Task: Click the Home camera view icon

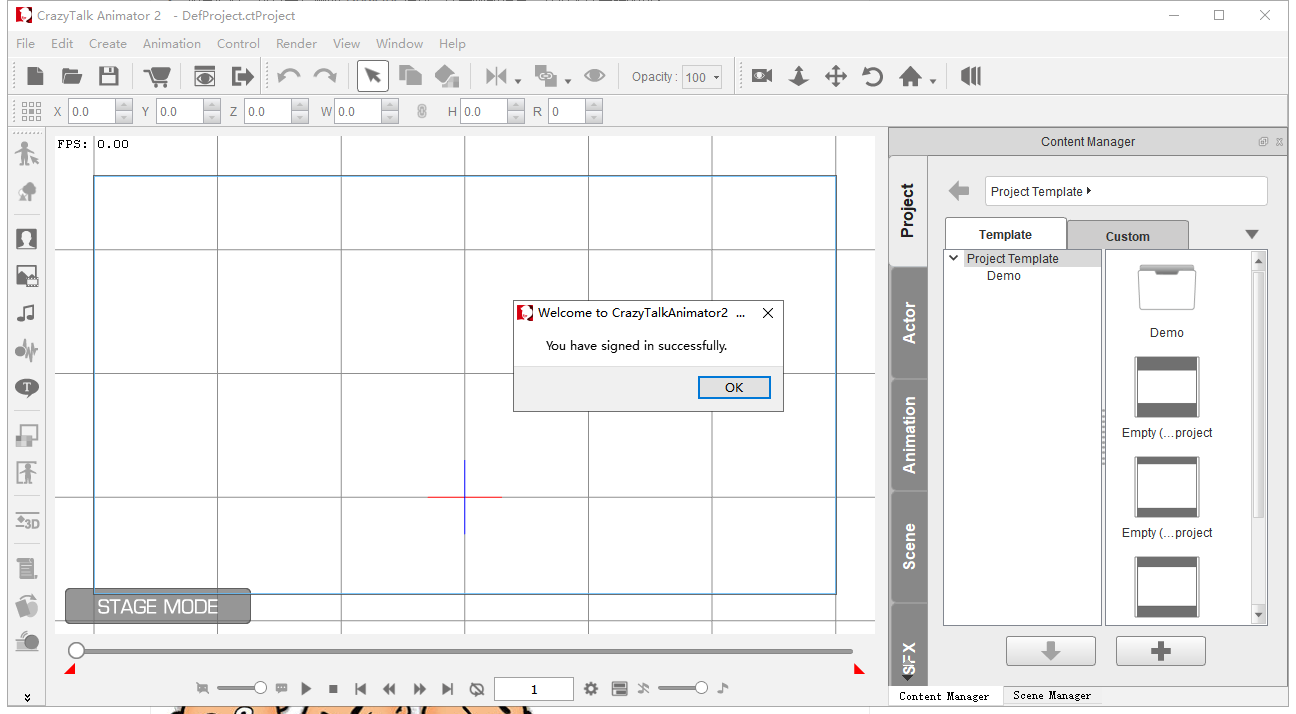Action: coord(910,77)
